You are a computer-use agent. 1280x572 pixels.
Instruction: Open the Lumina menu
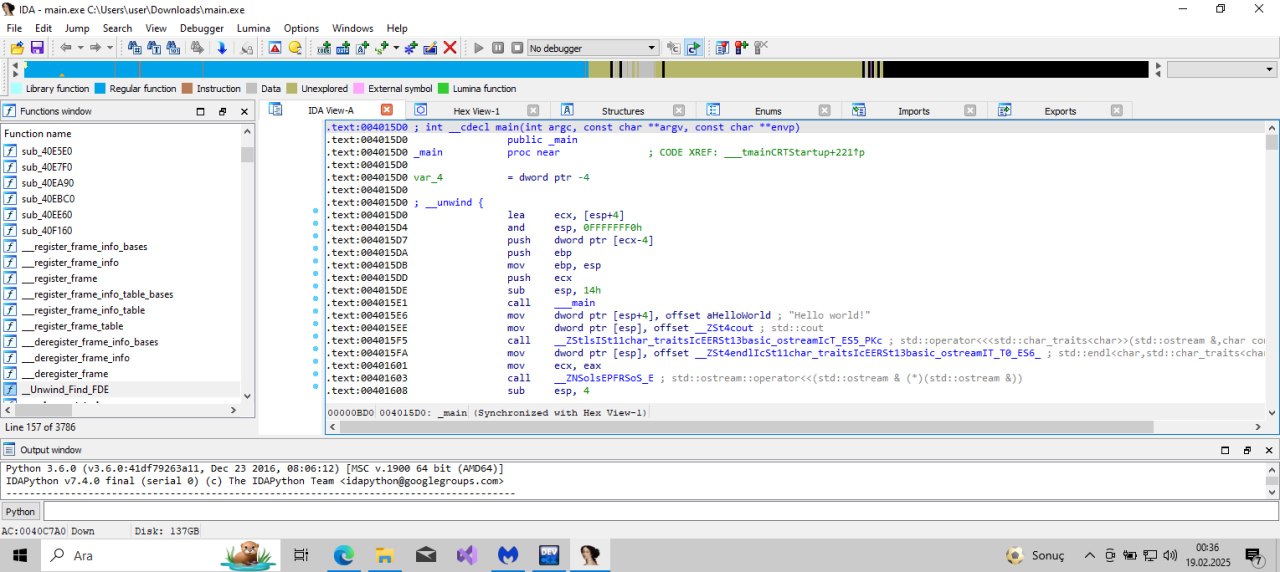(254, 28)
